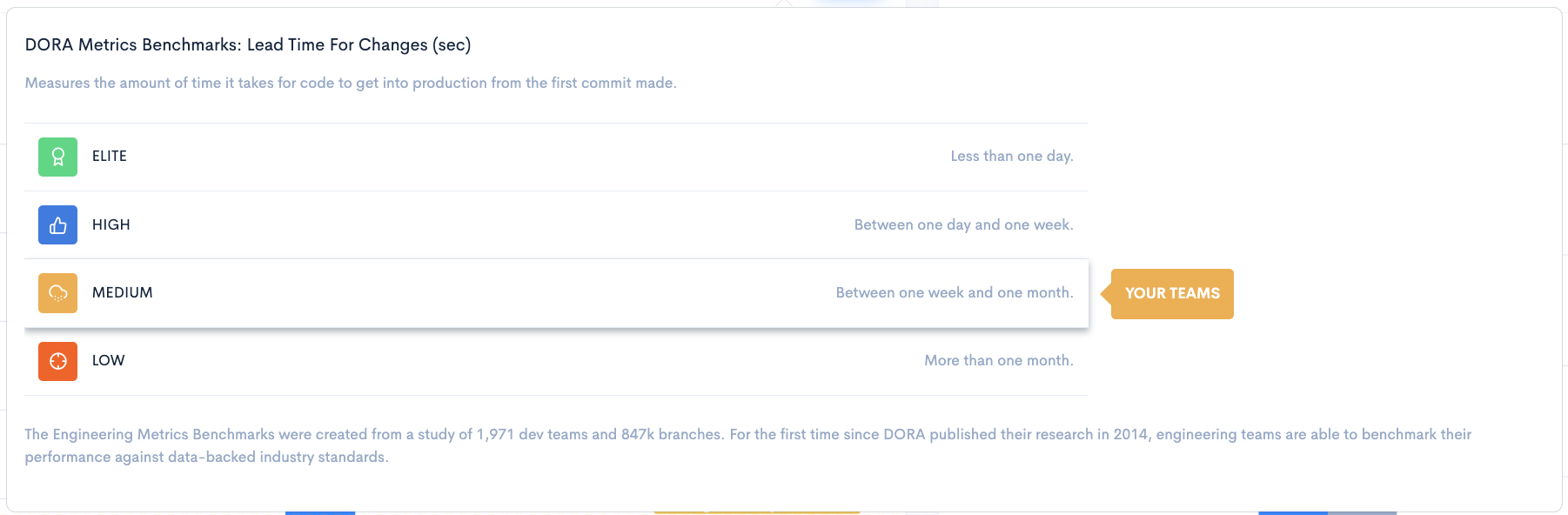Click the yellow bar beneath the popup center
The image size is (1568, 515).
point(757,513)
